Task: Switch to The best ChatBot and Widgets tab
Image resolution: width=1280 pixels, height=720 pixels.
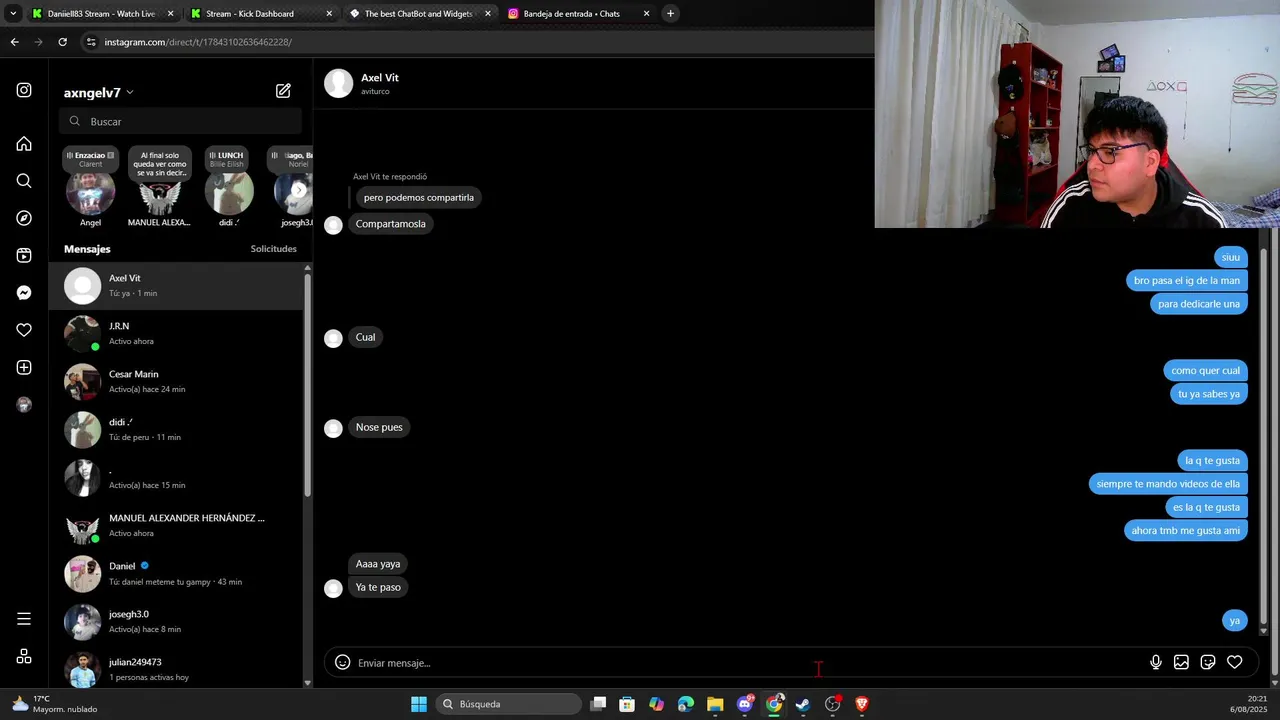Action: (419, 14)
